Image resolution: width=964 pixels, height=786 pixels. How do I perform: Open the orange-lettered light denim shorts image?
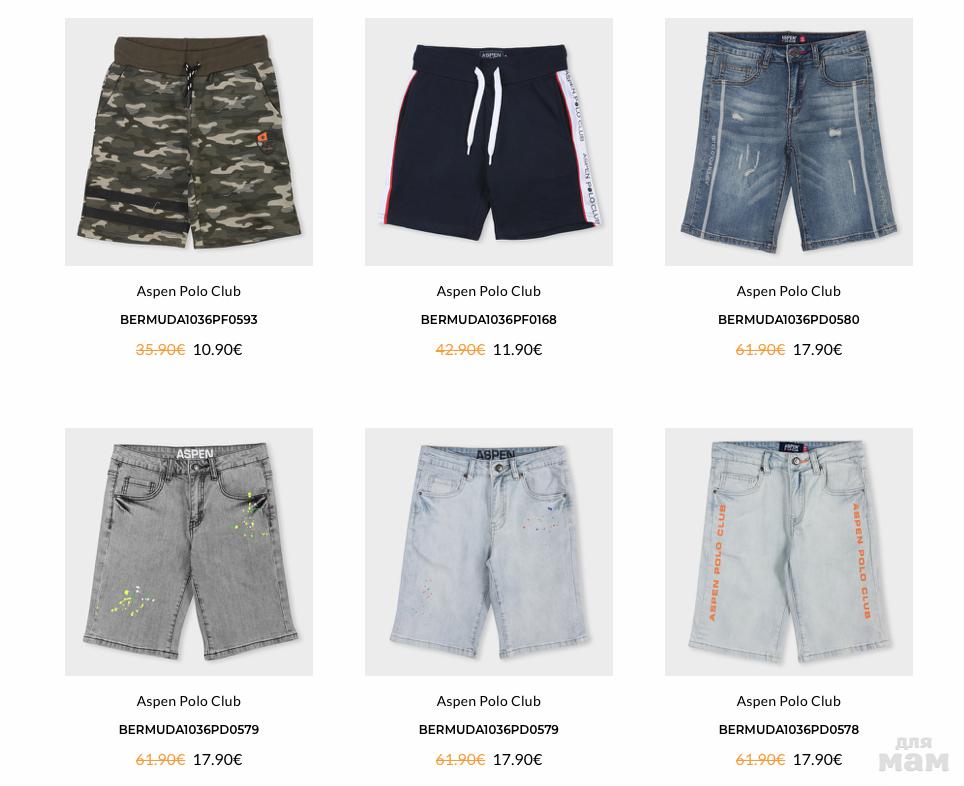coord(789,552)
